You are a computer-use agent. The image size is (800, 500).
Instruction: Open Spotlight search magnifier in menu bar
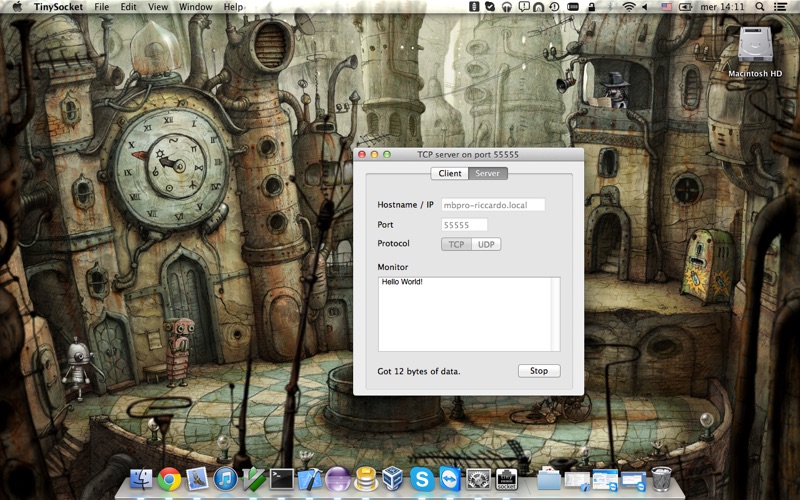(760, 7)
